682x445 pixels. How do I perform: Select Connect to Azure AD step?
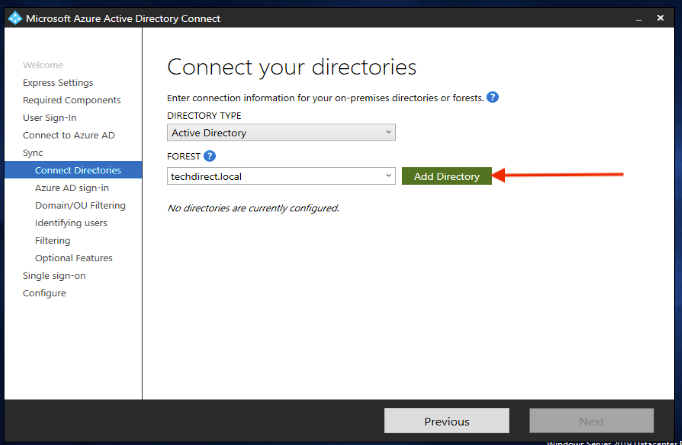69,135
